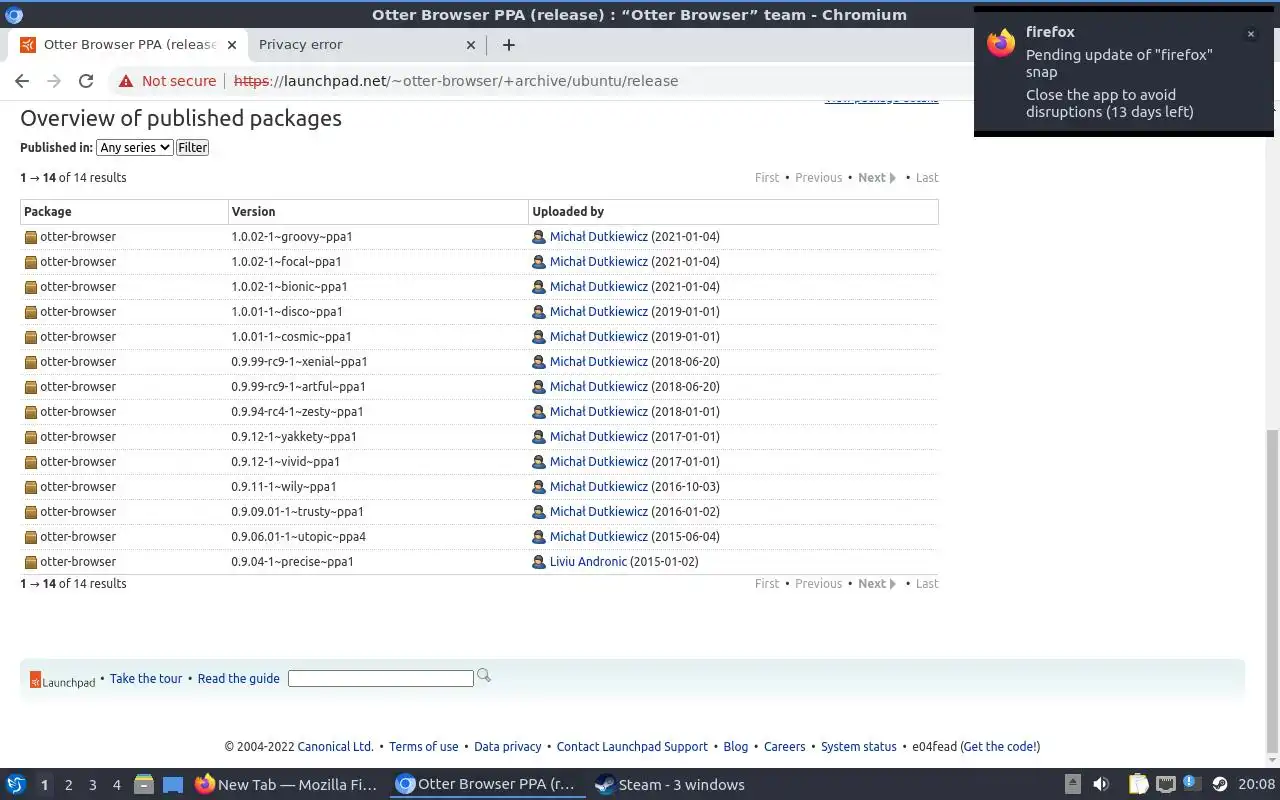Dismiss the firefox snap notification
The image size is (1280, 800).
tap(1250, 34)
